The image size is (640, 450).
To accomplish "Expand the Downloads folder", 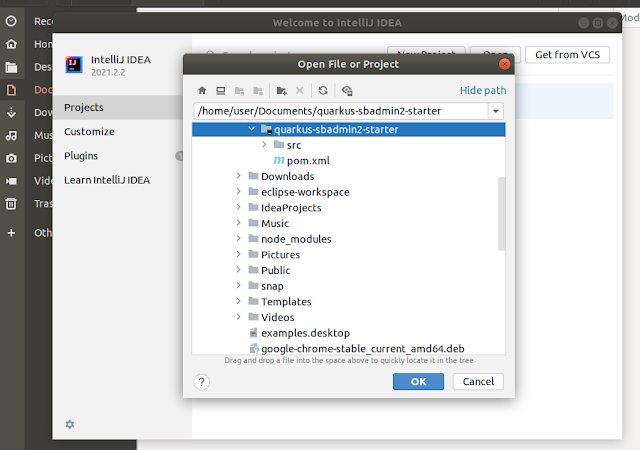I will [238, 176].
